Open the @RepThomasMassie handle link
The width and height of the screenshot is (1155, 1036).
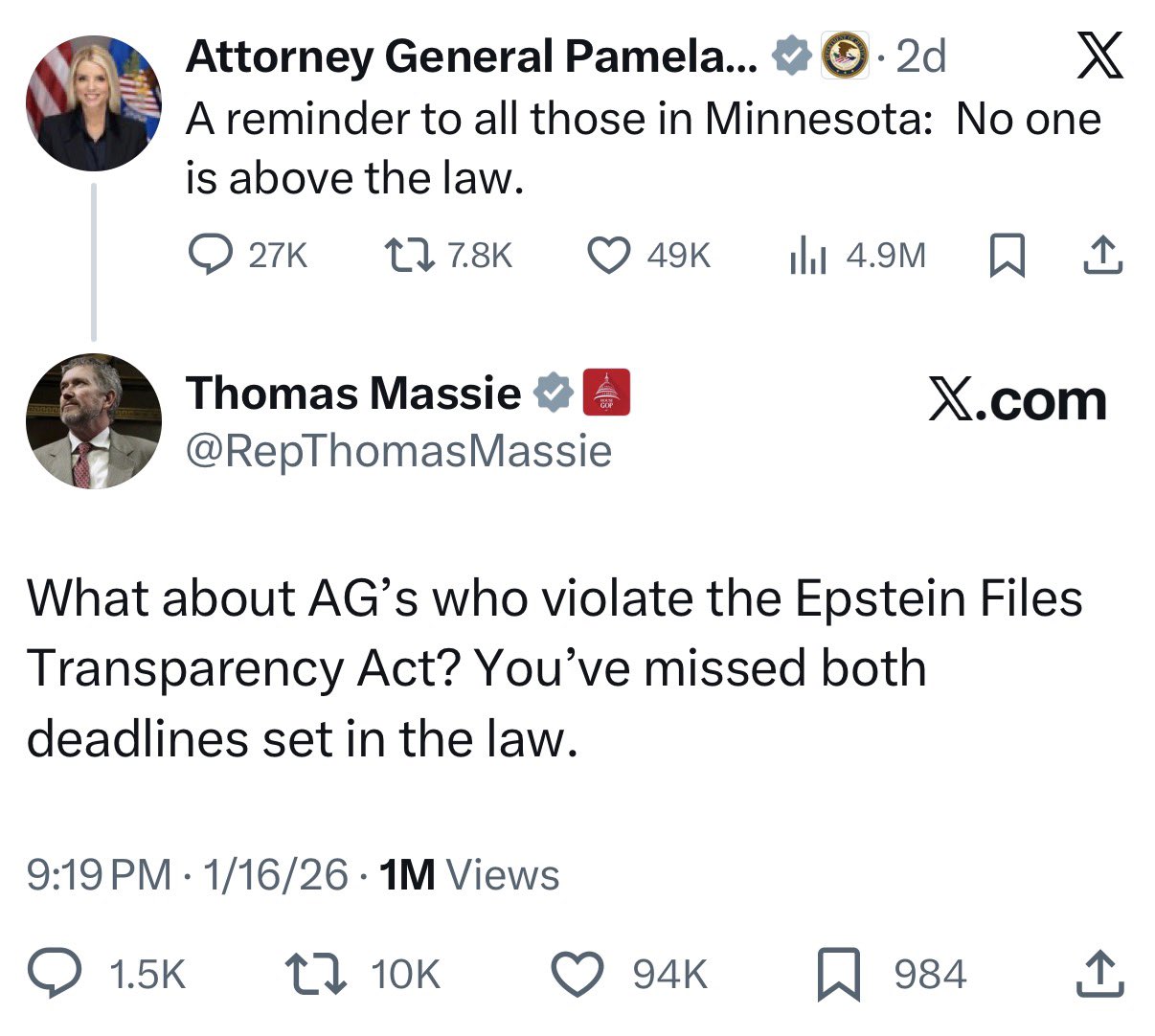tap(398, 450)
